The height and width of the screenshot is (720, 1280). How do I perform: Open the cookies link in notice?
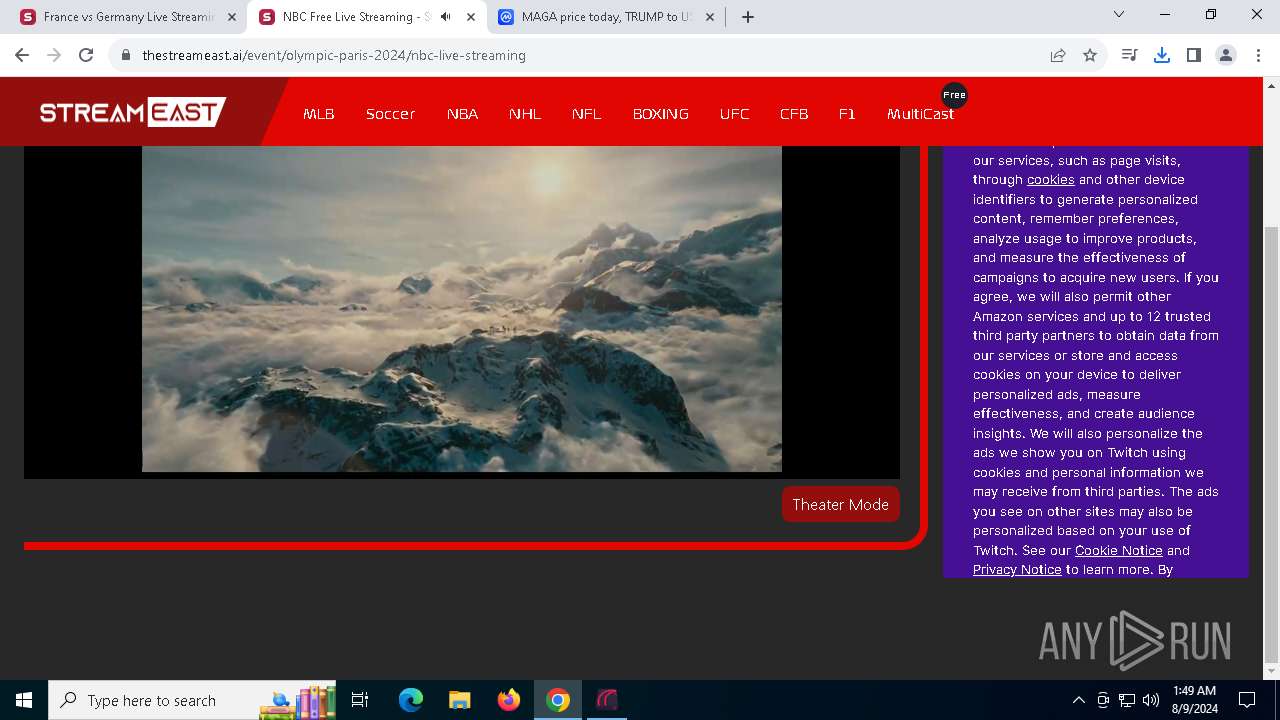[x=1050, y=180]
